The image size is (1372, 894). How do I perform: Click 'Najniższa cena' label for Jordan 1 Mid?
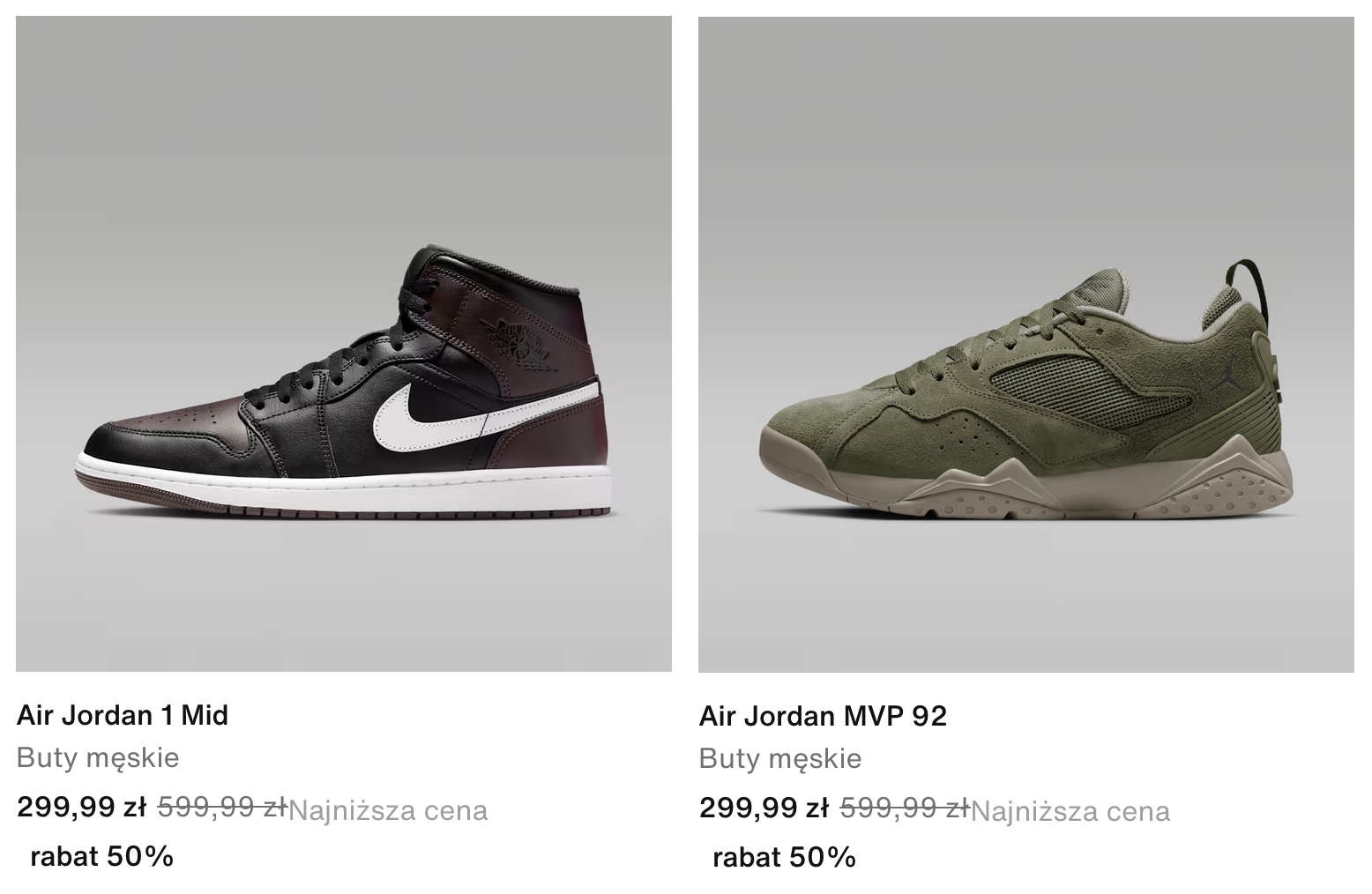pyautogui.click(x=388, y=810)
